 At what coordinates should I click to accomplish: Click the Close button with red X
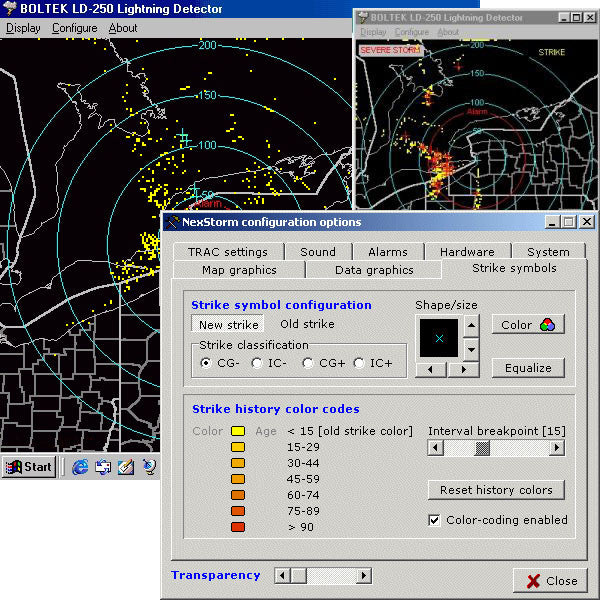pyautogui.click(x=550, y=580)
